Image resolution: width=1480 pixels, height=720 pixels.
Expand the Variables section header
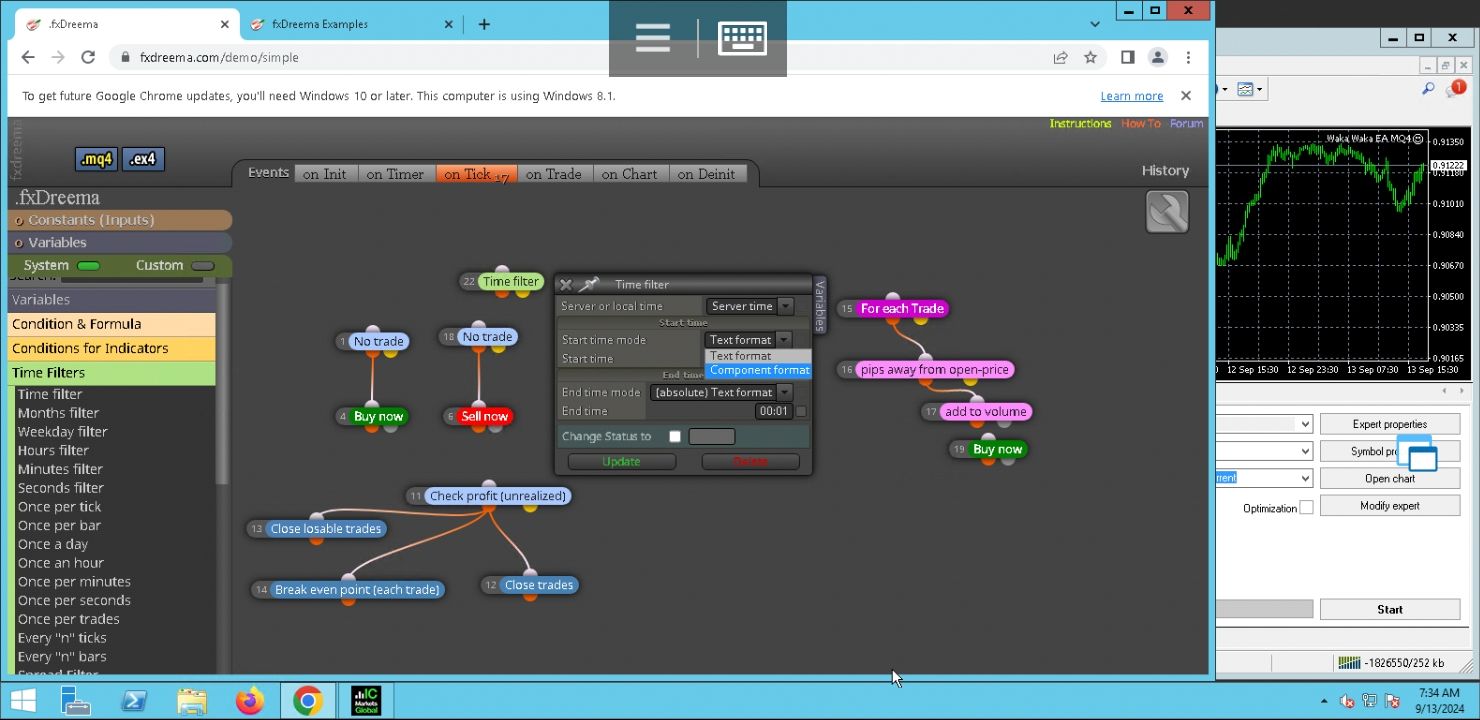click(120, 242)
